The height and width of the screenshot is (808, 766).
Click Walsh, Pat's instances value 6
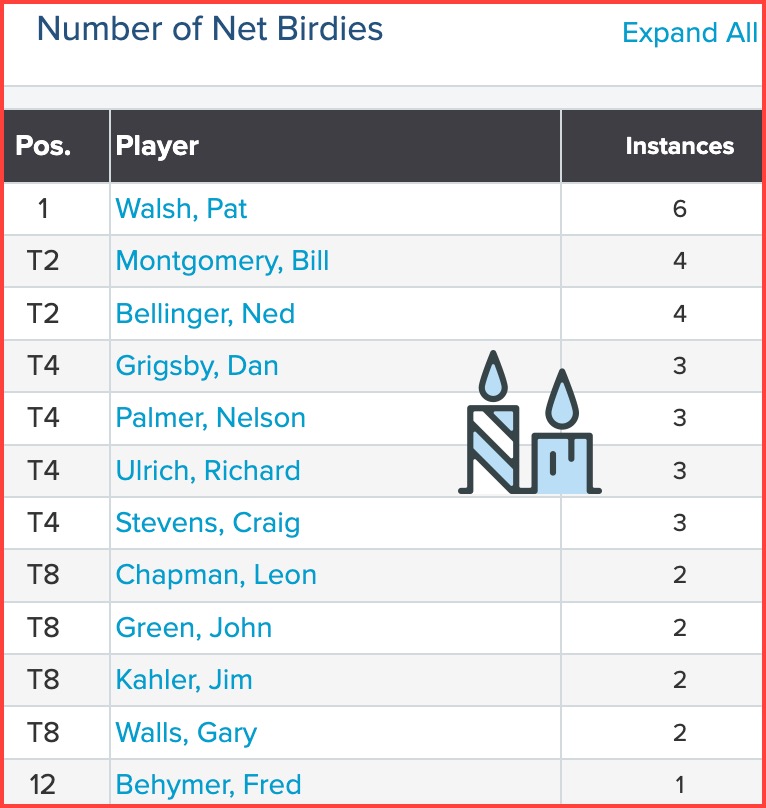coord(680,209)
